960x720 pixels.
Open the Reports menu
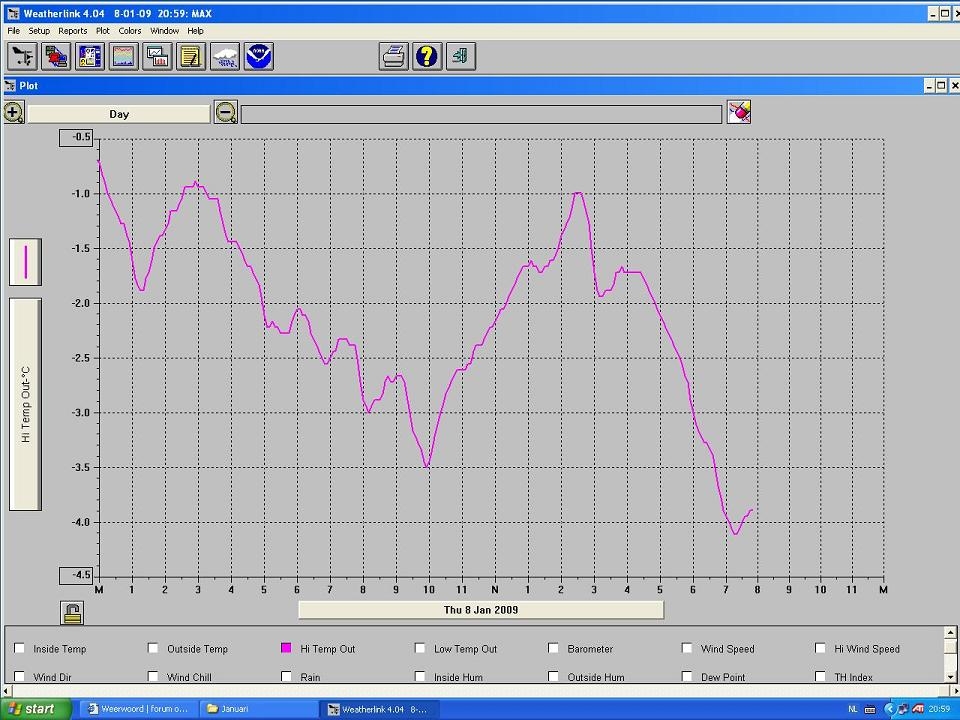[72, 31]
